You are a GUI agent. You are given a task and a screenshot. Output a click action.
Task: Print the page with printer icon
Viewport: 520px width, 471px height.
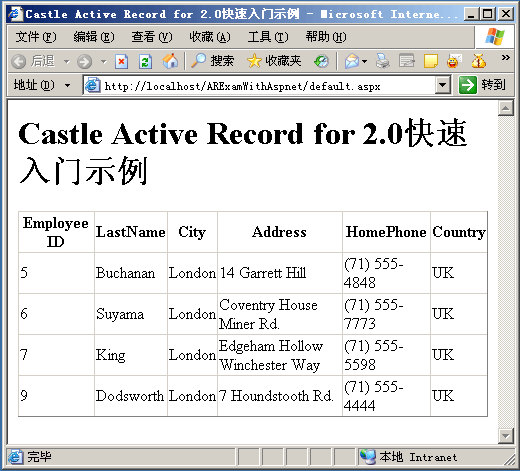point(383,61)
